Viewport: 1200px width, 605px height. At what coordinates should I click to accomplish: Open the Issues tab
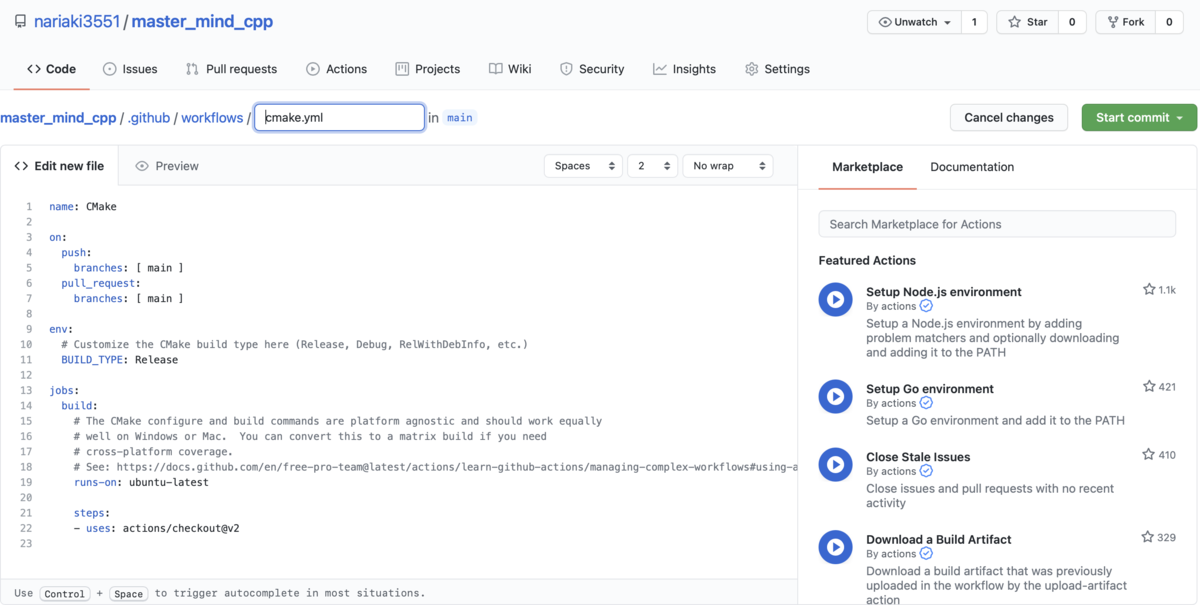[130, 69]
